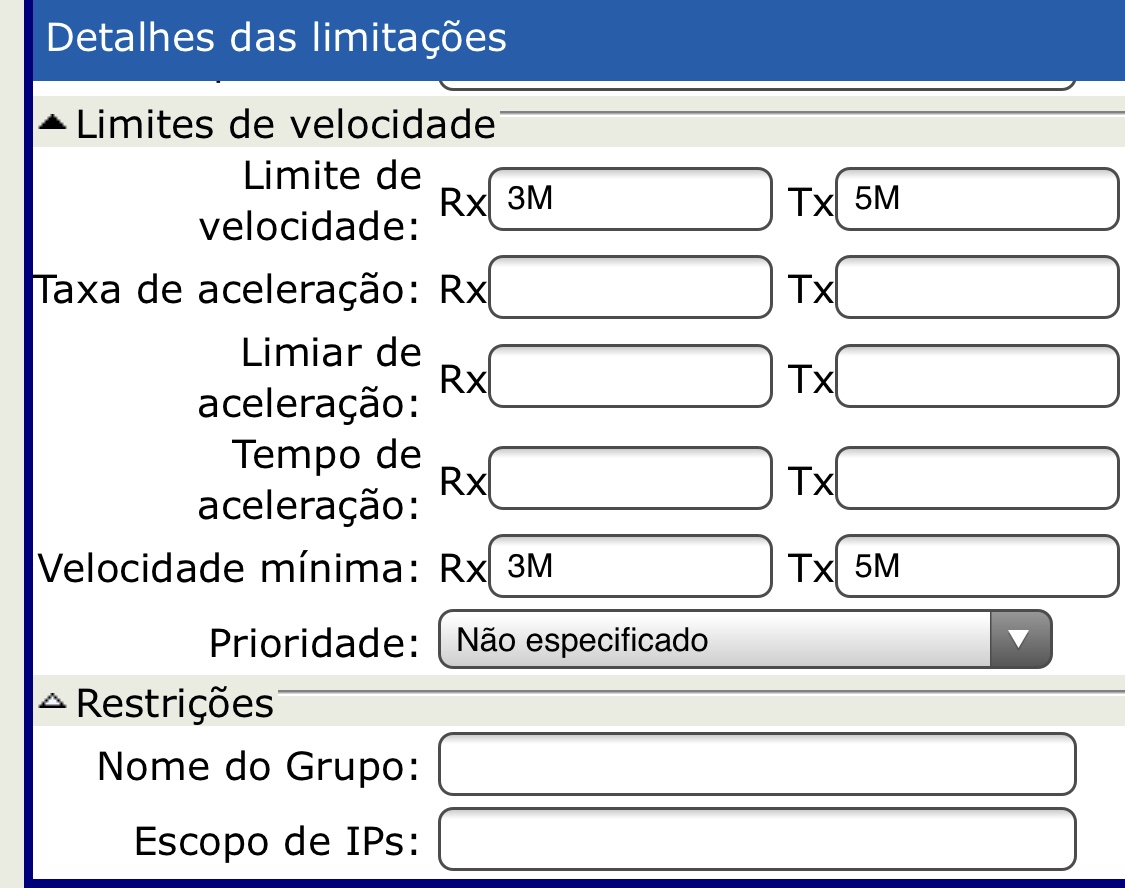Image resolution: width=1125 pixels, height=888 pixels.
Task: Expand the Restrições section triangle
Action: coord(54,702)
